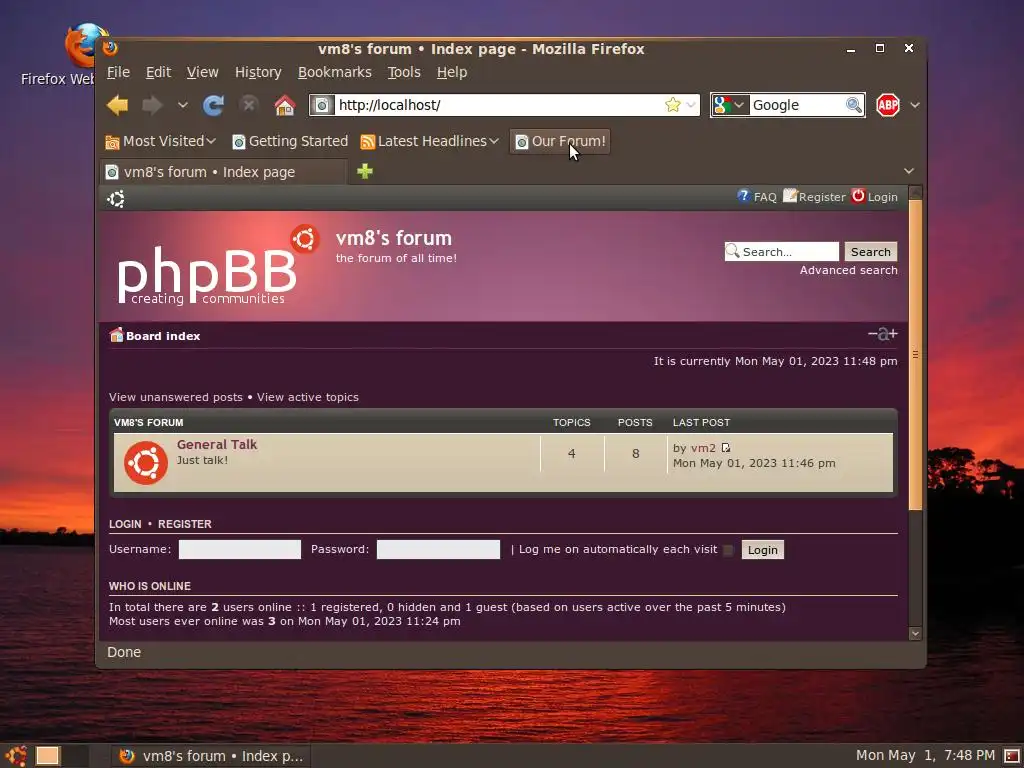
Task: Open a new tab with green plus
Action: point(365,171)
